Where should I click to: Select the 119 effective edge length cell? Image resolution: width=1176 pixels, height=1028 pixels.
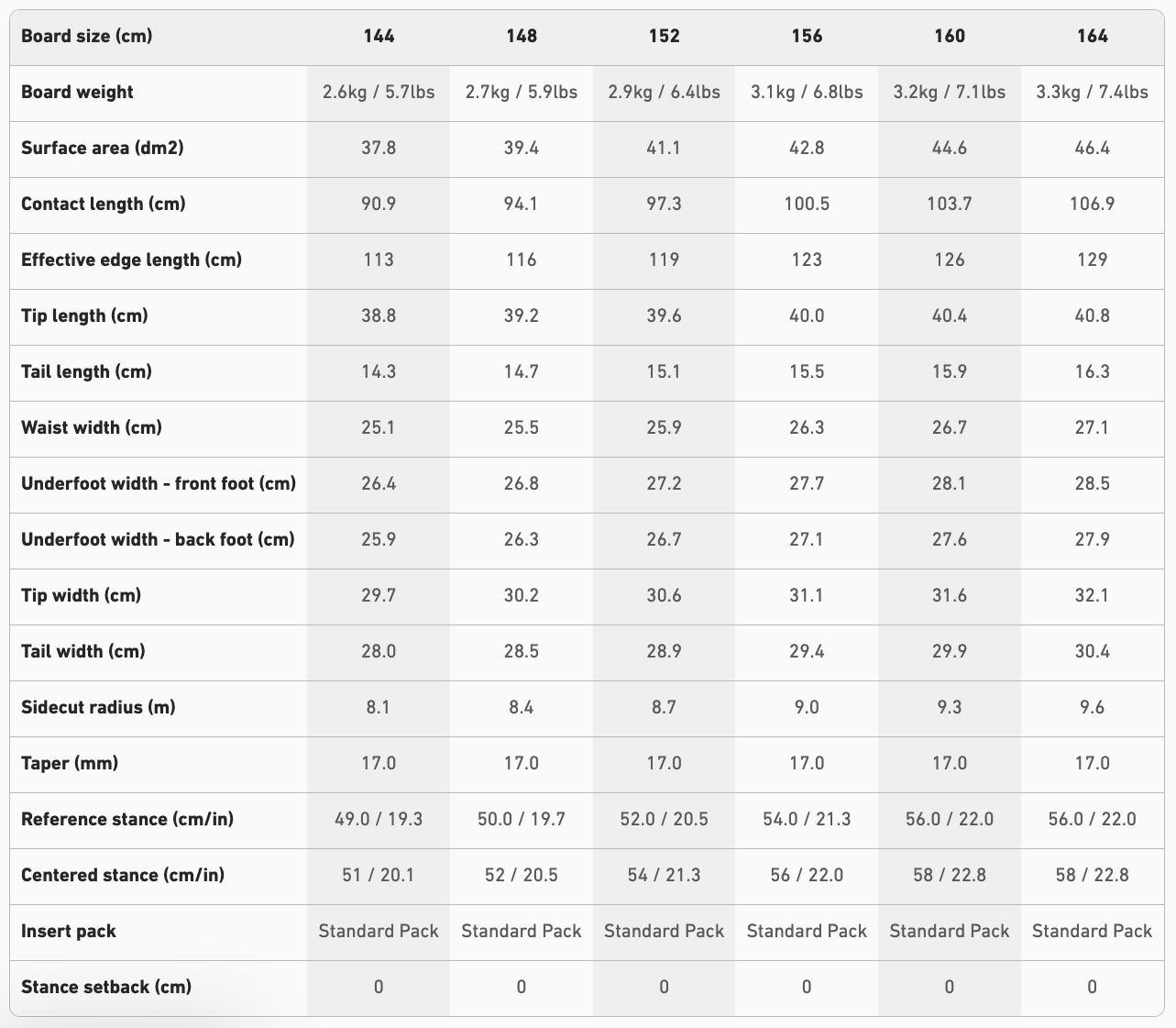point(664,260)
